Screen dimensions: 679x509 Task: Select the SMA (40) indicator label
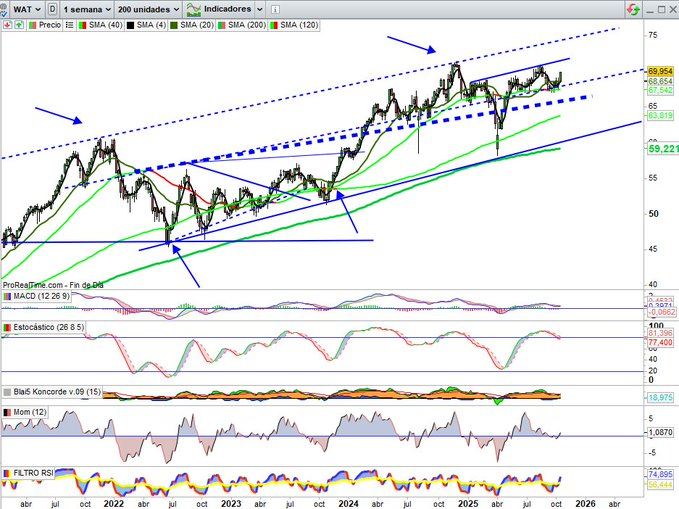(106, 25)
